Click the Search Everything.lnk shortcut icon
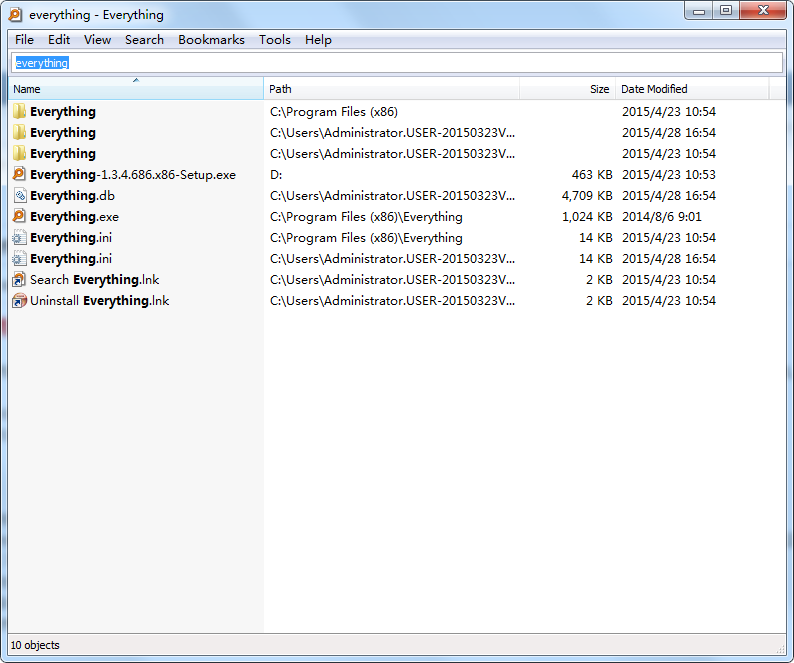This screenshot has width=794, height=663. (19, 280)
